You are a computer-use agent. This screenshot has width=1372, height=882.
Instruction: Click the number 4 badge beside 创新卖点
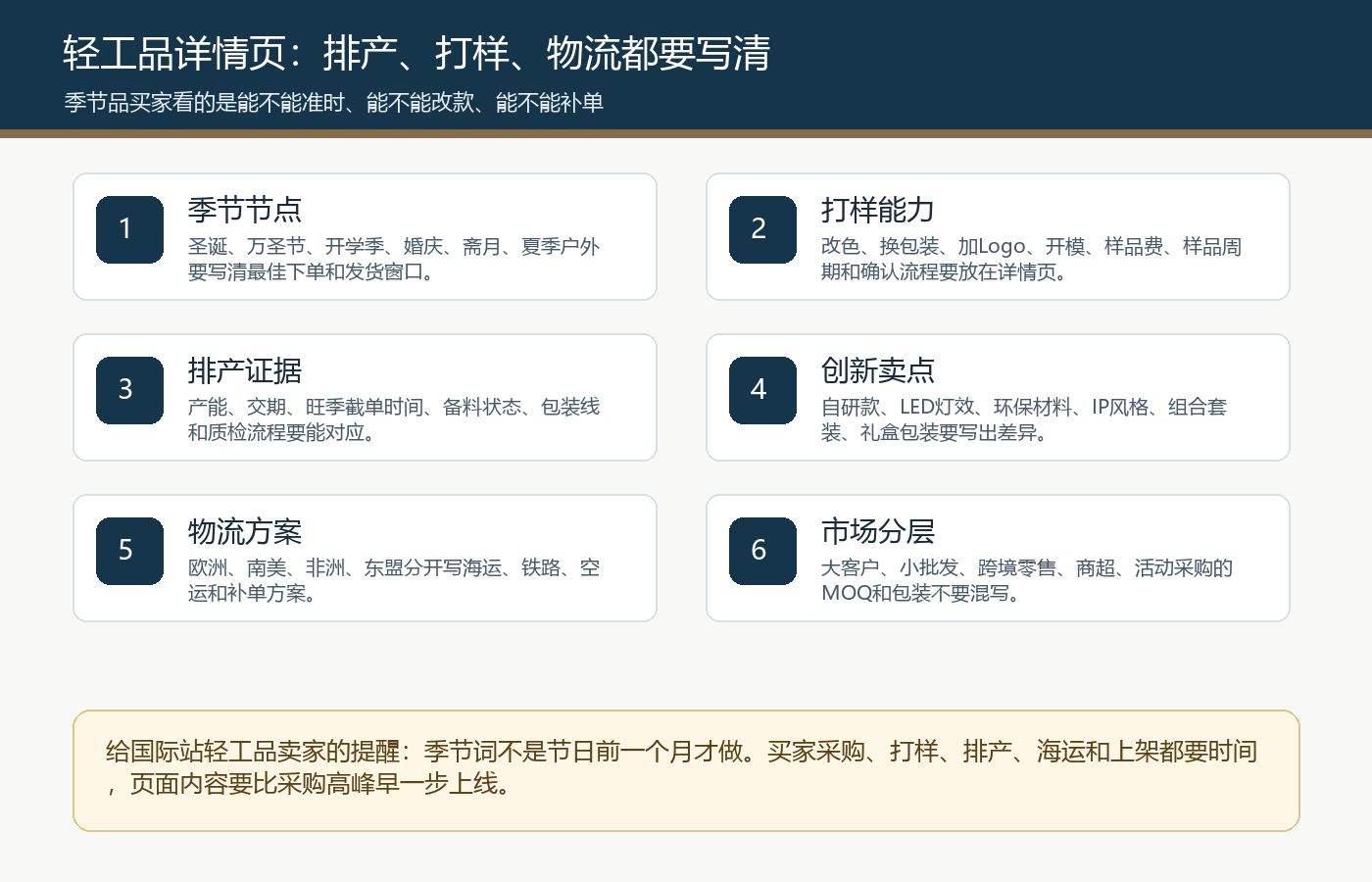coord(762,390)
